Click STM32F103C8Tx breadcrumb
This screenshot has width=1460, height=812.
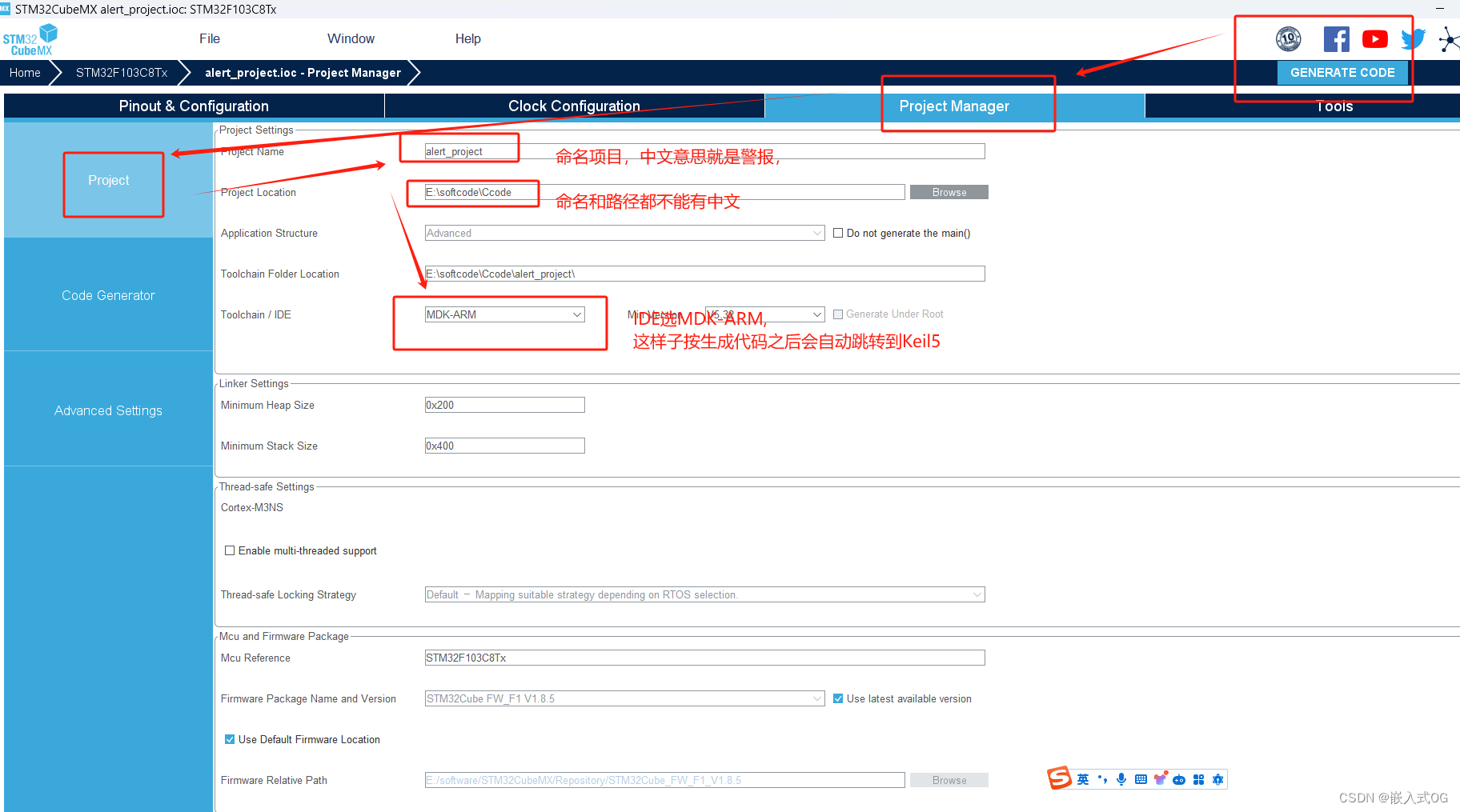point(122,72)
